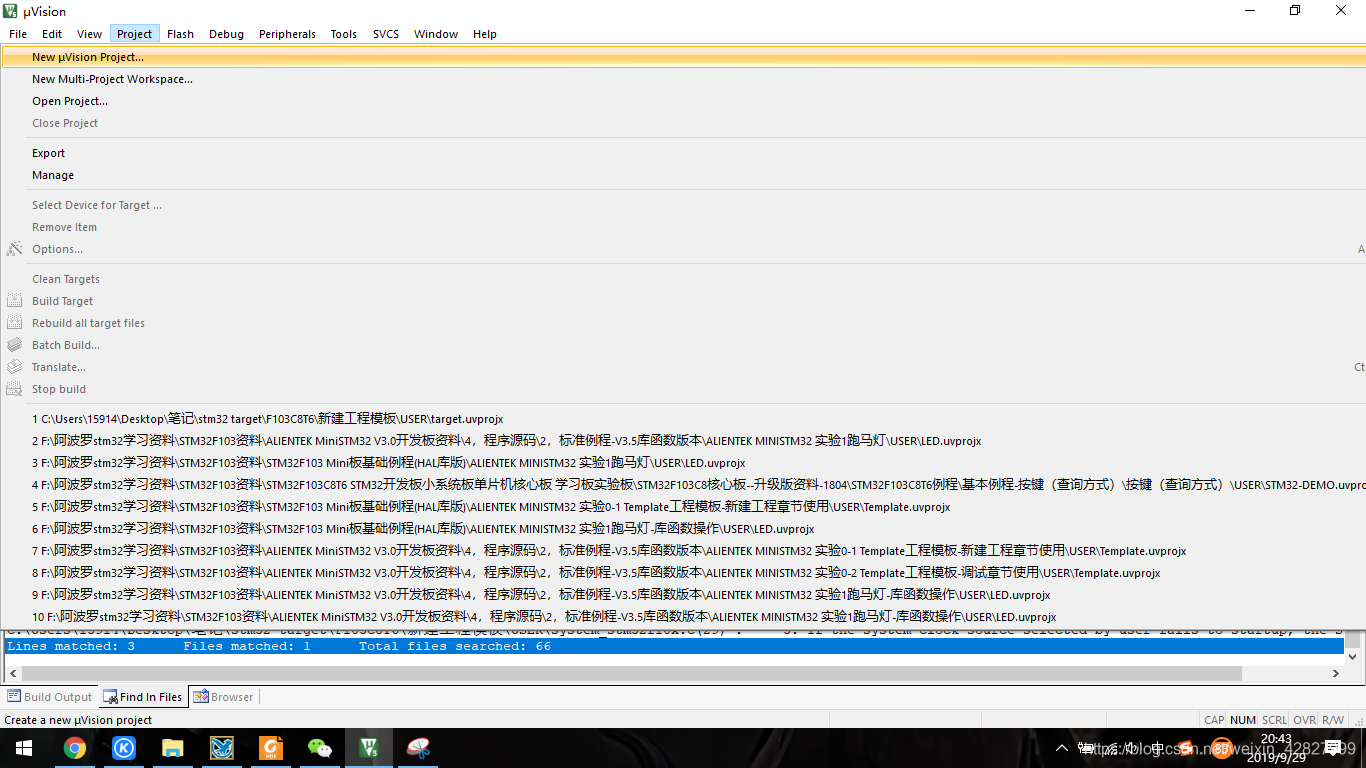Switch to the Find In Files tab
Image resolution: width=1366 pixels, height=768 pixels.
coord(143,697)
